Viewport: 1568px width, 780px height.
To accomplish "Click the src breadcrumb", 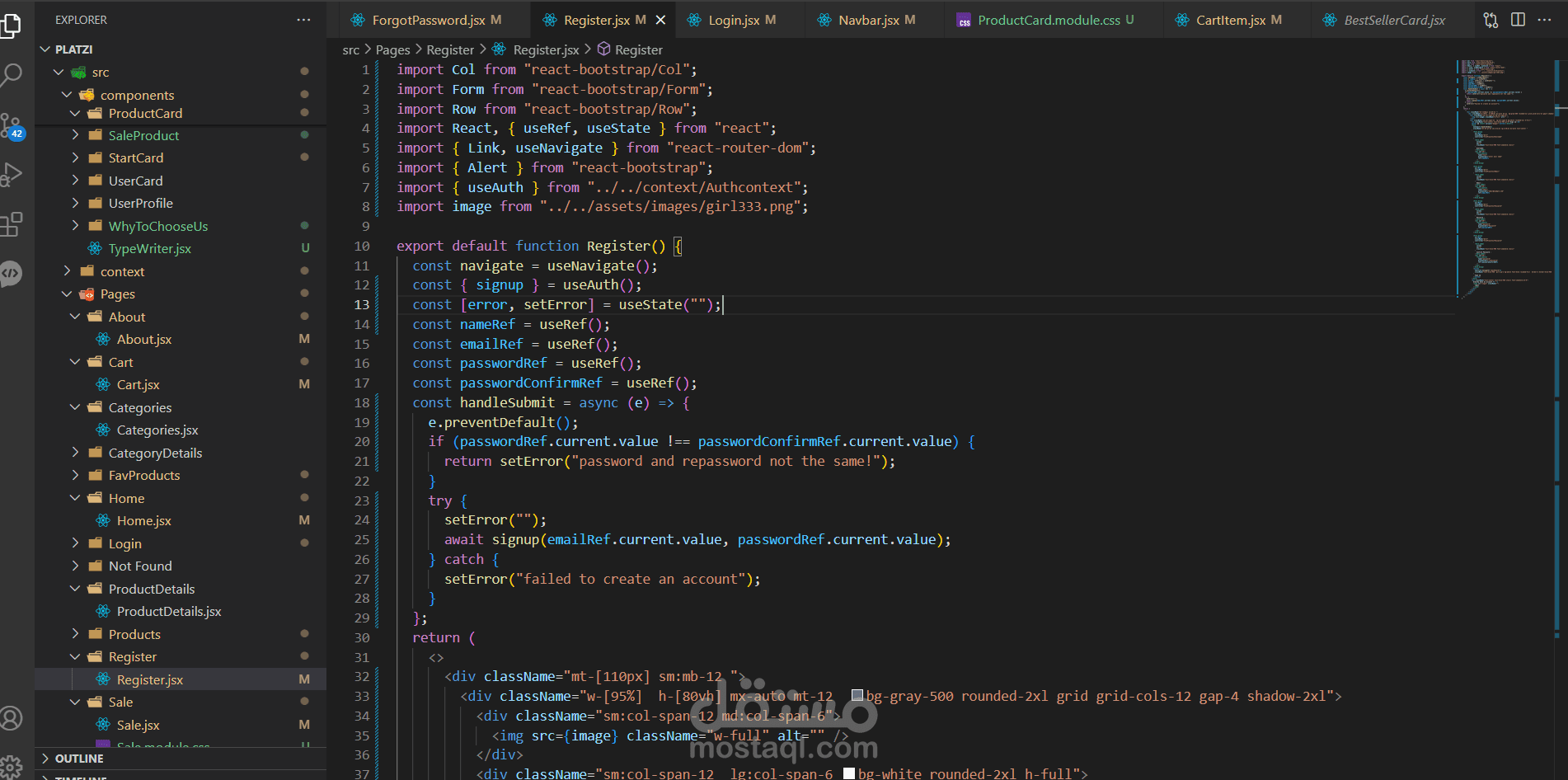I will pos(350,49).
